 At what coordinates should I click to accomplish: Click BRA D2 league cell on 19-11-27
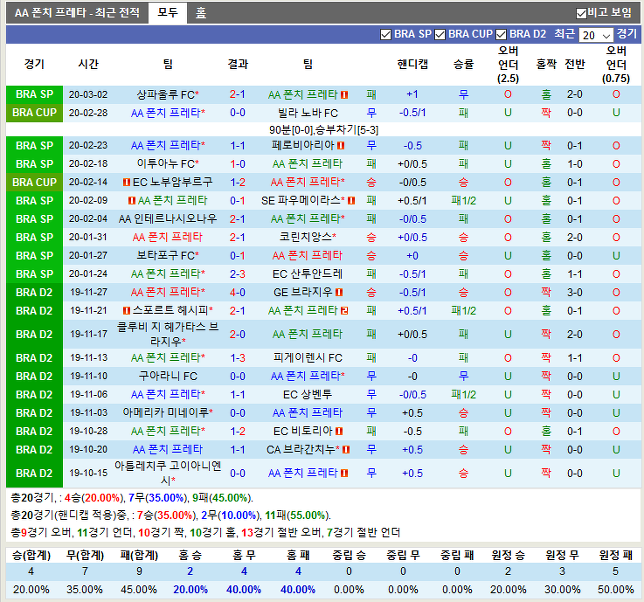[x=34, y=292]
